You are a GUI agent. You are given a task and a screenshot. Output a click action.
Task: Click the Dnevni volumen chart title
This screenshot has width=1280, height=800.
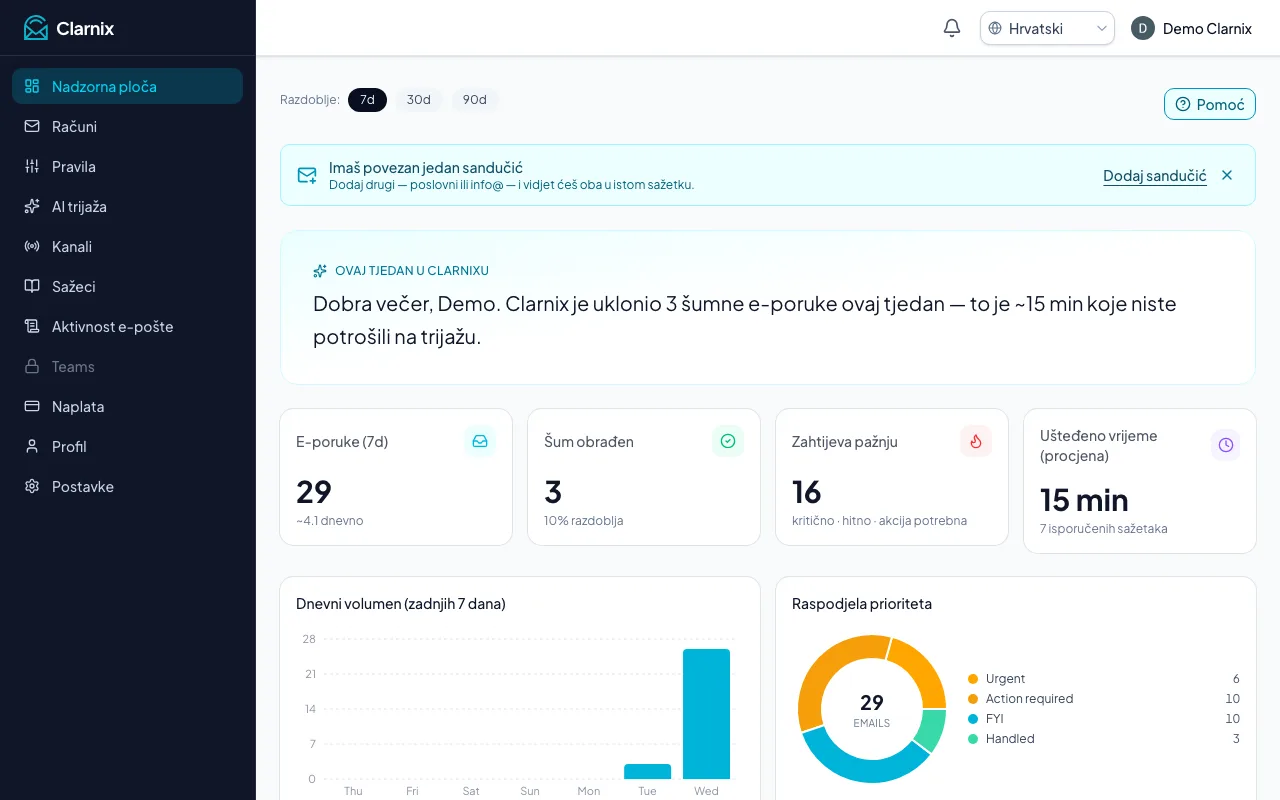(x=401, y=604)
